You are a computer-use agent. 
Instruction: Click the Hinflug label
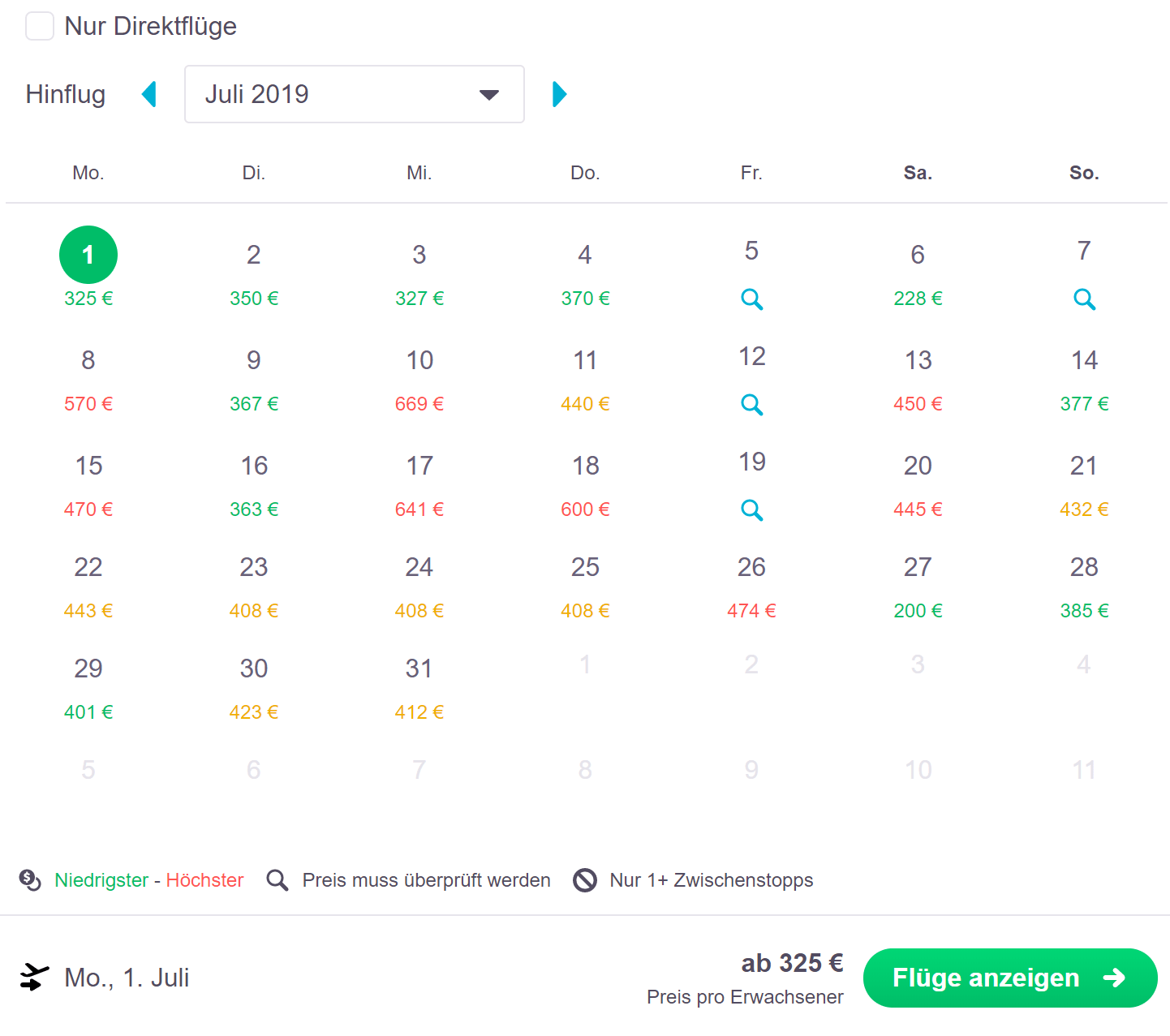[x=66, y=94]
